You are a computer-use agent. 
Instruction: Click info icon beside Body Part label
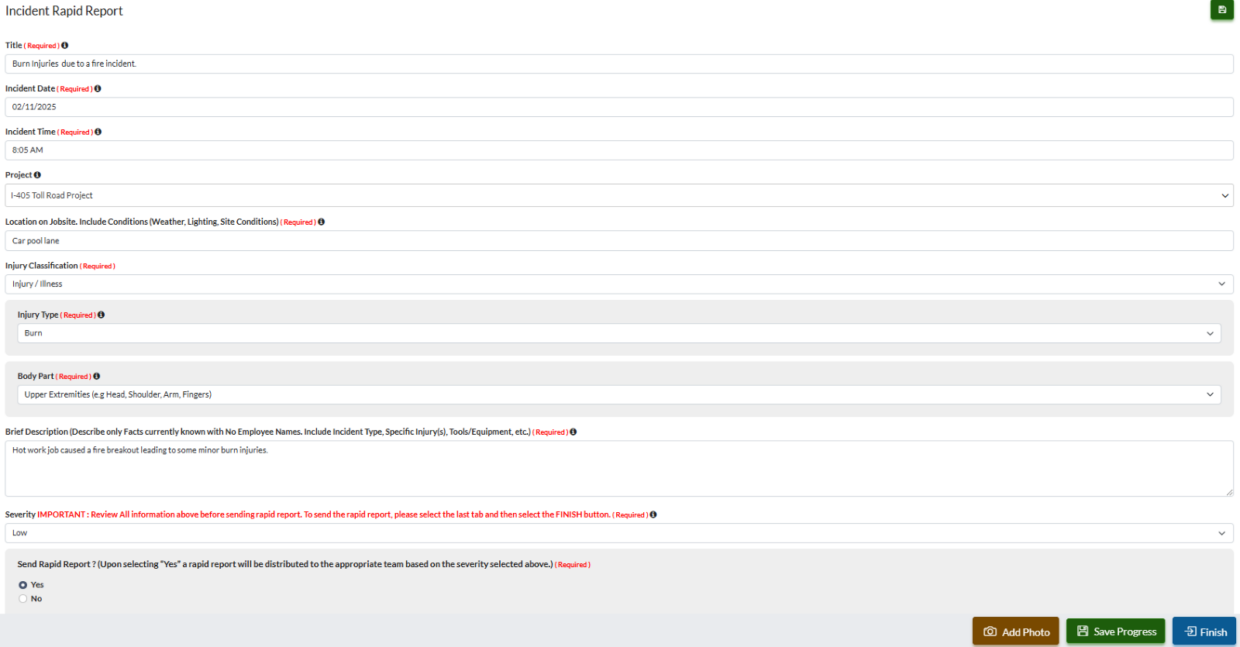[x=96, y=376]
